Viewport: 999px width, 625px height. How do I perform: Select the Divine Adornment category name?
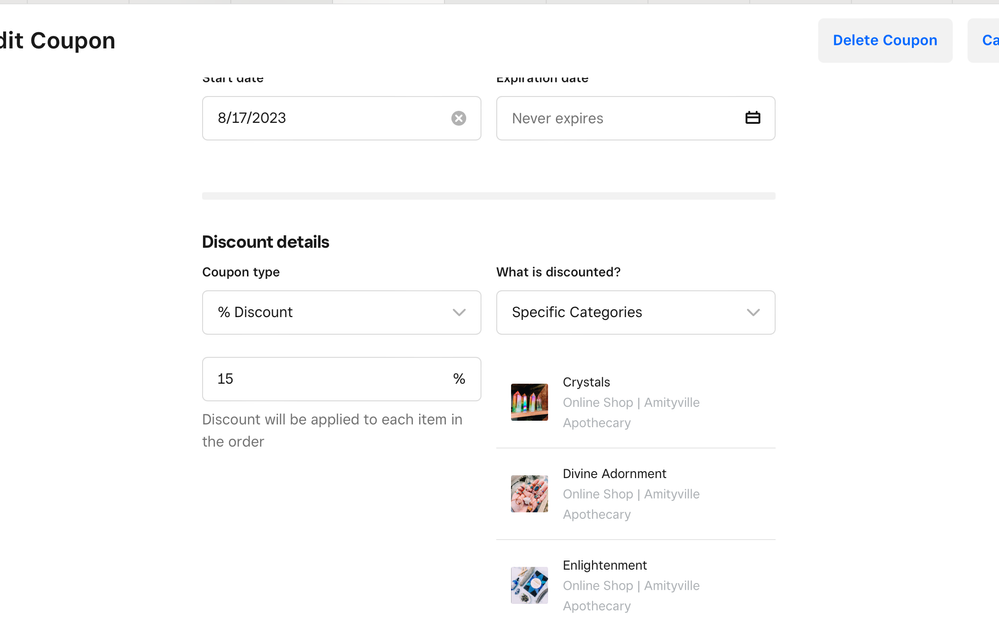point(614,474)
